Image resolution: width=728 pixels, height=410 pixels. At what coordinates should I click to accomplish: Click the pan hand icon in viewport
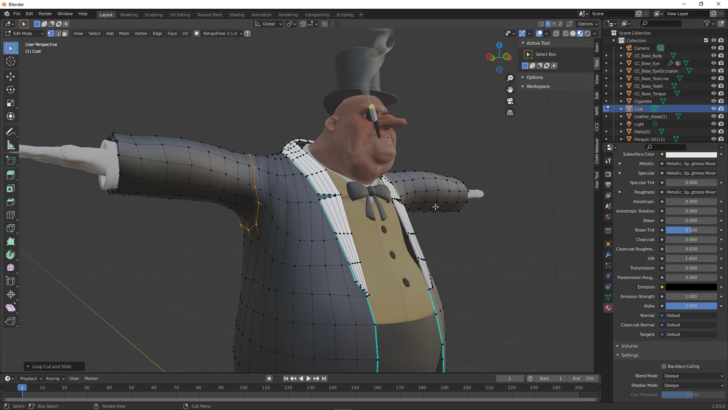pyautogui.click(x=510, y=89)
